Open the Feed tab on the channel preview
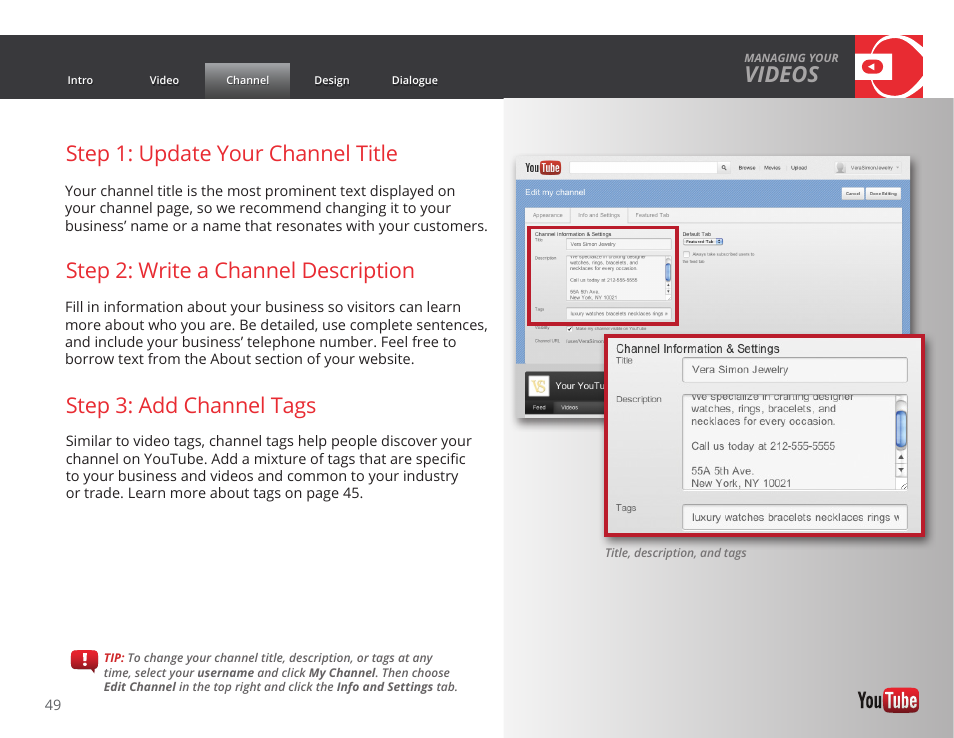The height and width of the screenshot is (738, 954). point(539,408)
